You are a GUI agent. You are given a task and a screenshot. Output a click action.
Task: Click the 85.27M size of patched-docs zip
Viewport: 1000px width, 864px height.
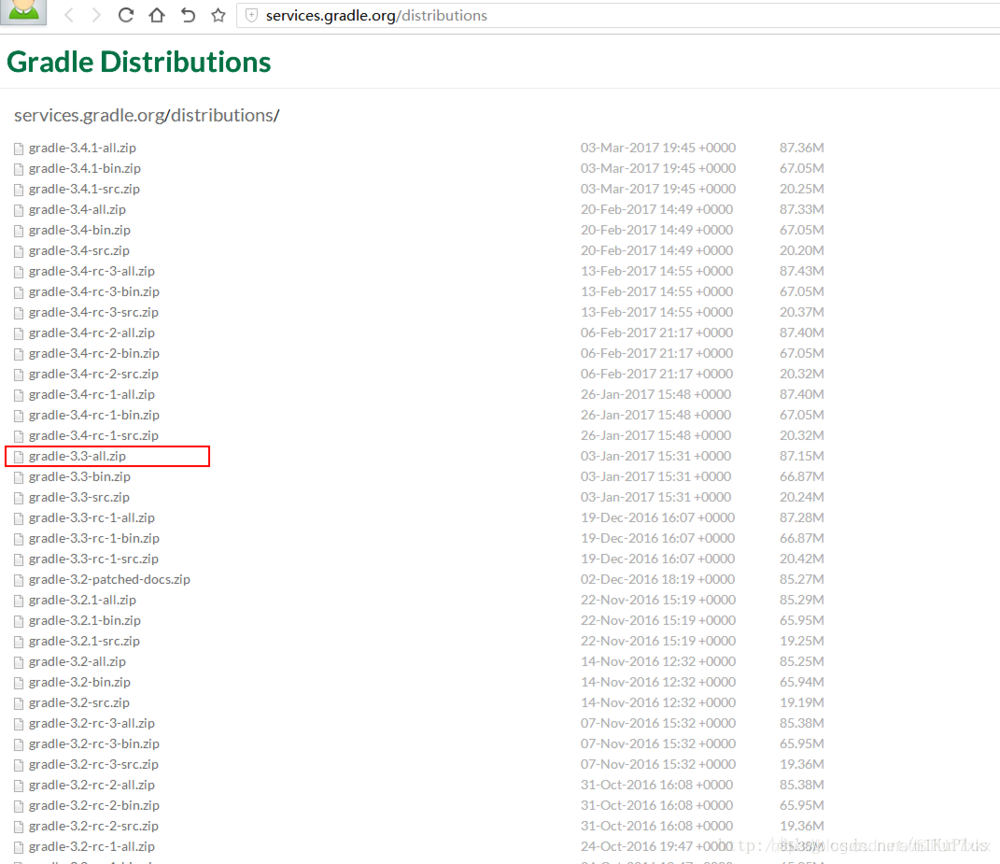click(x=802, y=580)
